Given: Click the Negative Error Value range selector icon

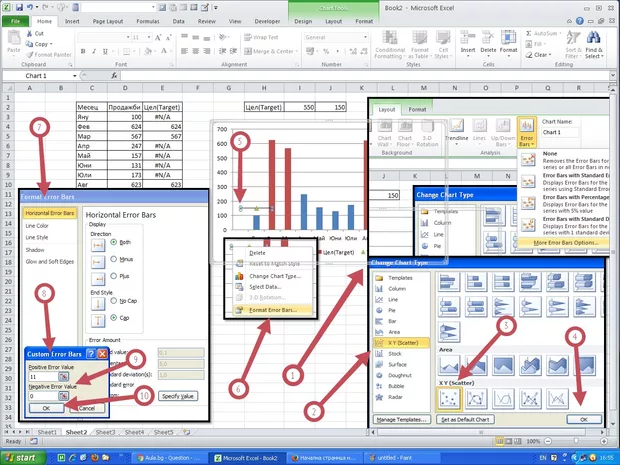Looking at the screenshot, I should 63,396.
